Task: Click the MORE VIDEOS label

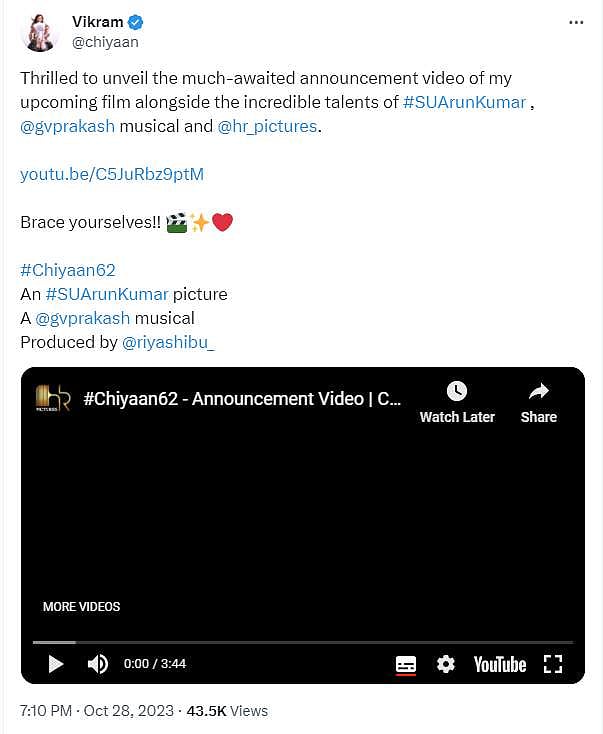Action: (x=81, y=607)
